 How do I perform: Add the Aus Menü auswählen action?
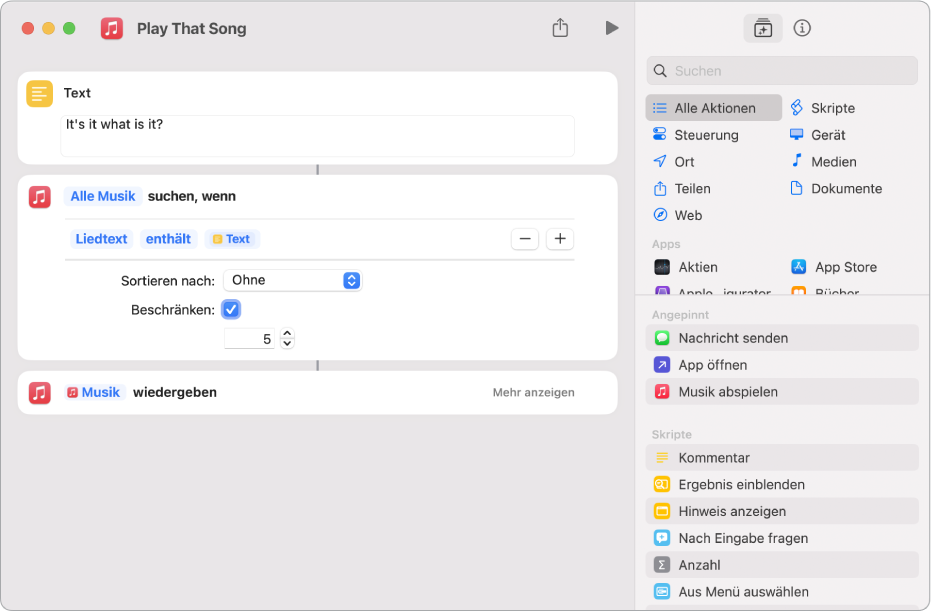pos(782,592)
